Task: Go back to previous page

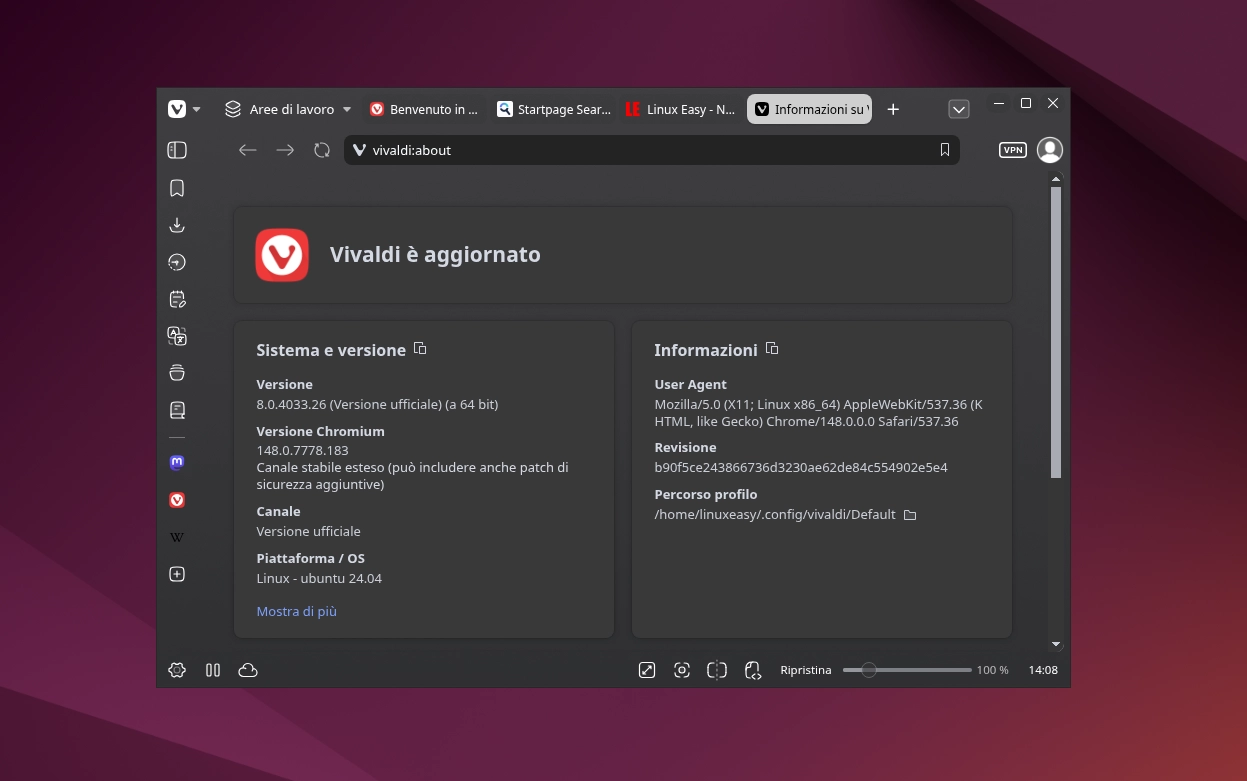Action: click(x=248, y=150)
